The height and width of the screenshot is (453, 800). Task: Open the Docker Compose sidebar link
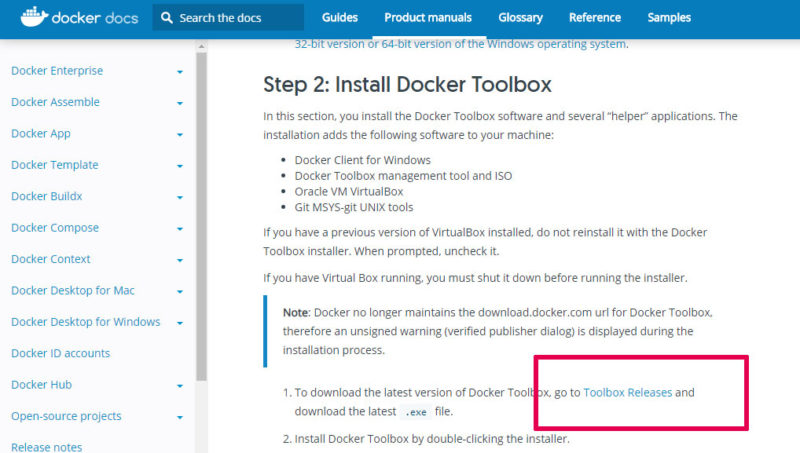[55, 228]
